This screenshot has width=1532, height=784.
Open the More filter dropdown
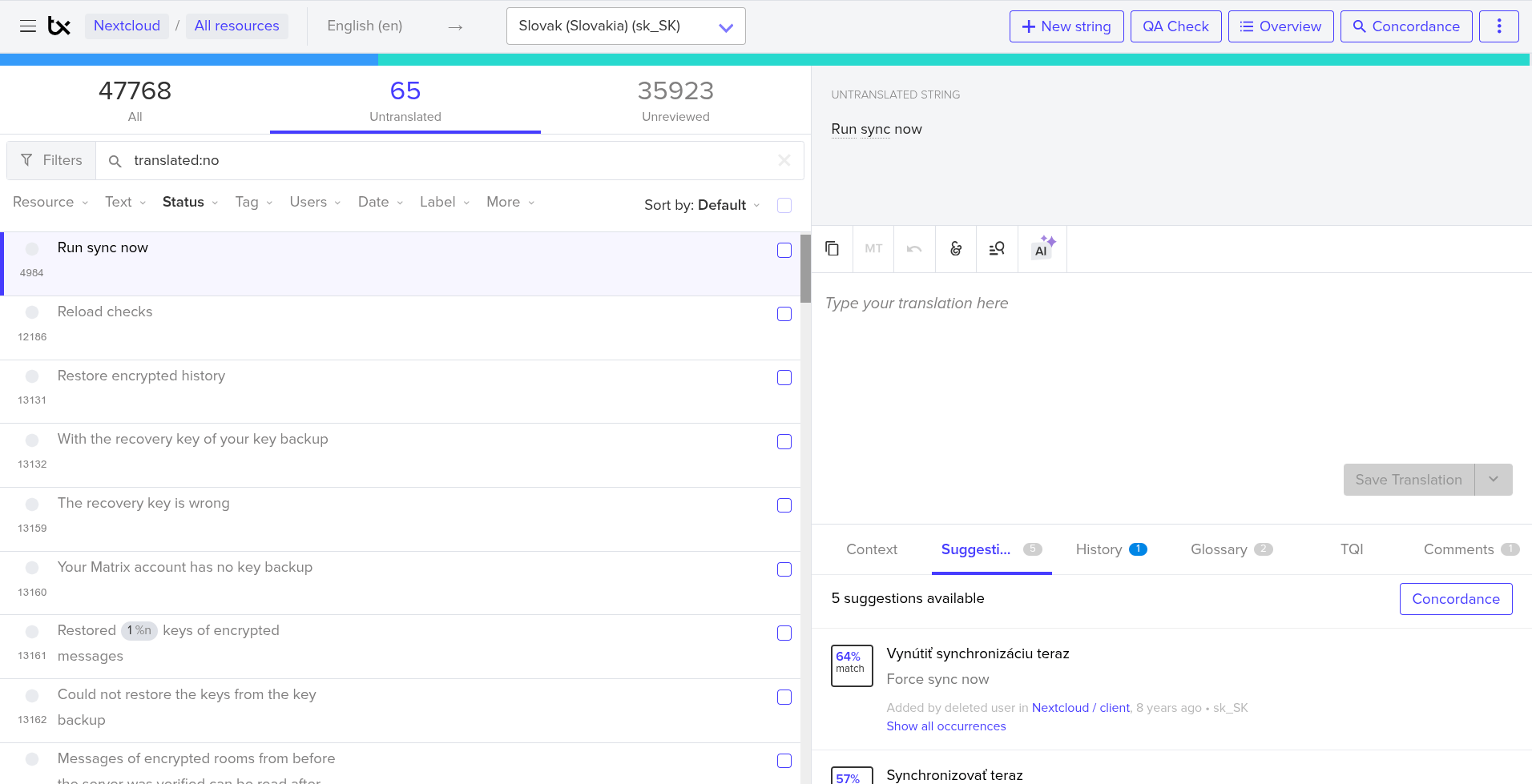(510, 203)
